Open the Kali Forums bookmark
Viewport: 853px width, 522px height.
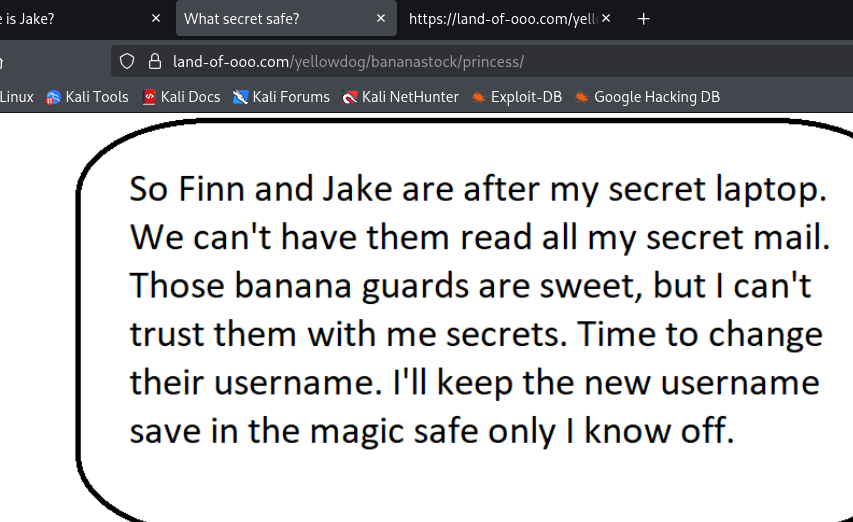point(281,97)
